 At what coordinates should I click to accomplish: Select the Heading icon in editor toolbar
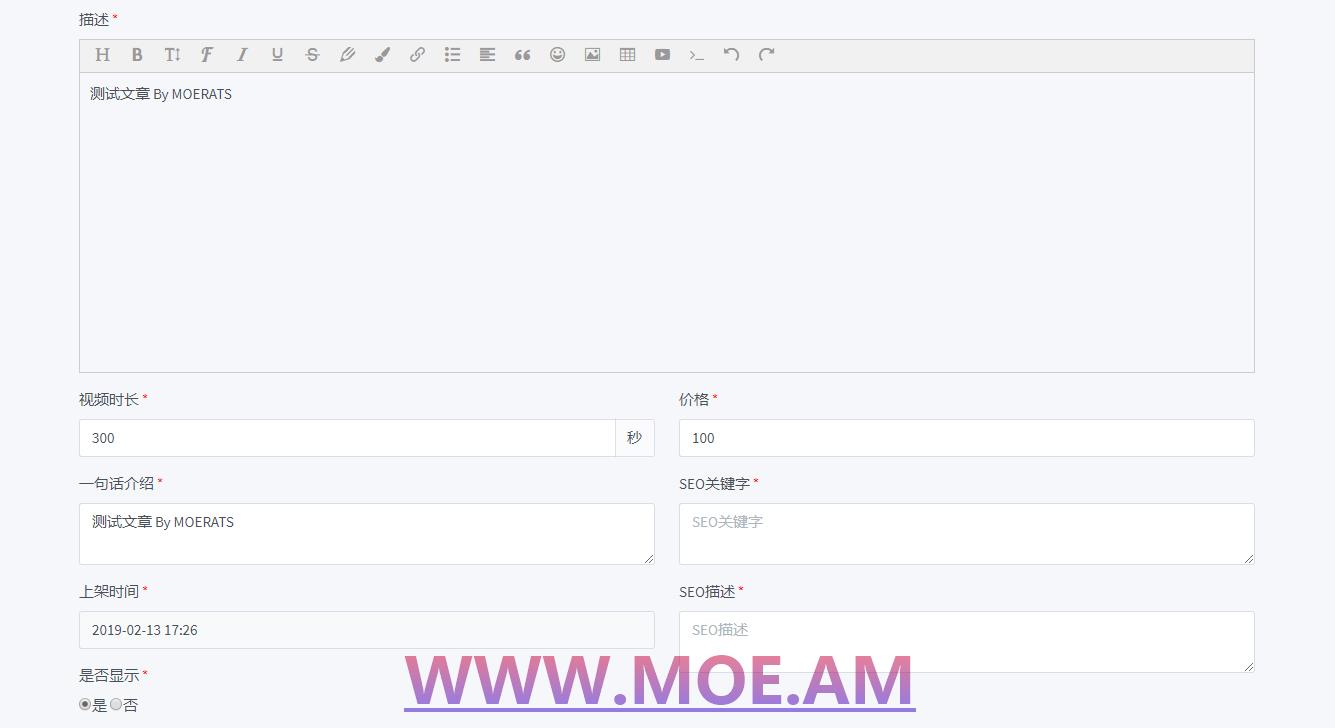tap(102, 55)
